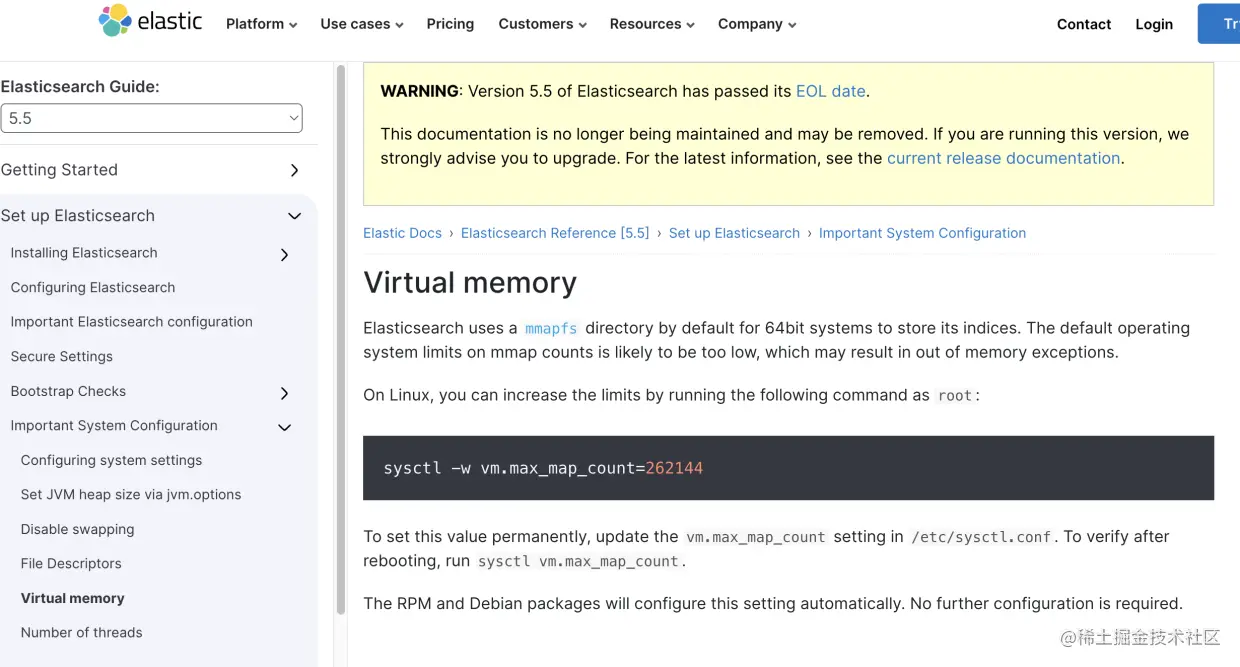
Task: Click the /etc/sysctl.conf inline code
Action: [981, 537]
